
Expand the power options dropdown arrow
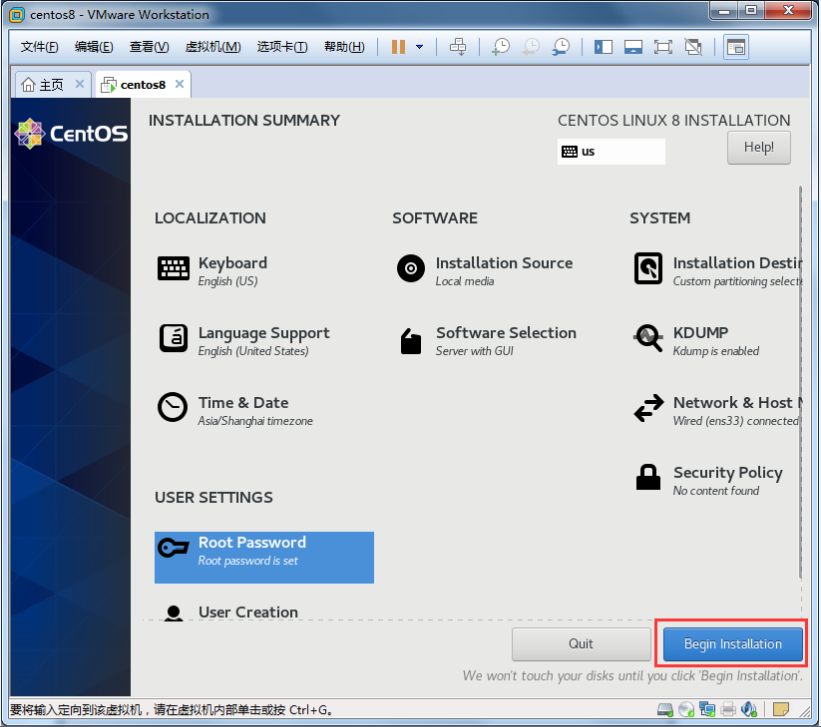pyautogui.click(x=419, y=47)
